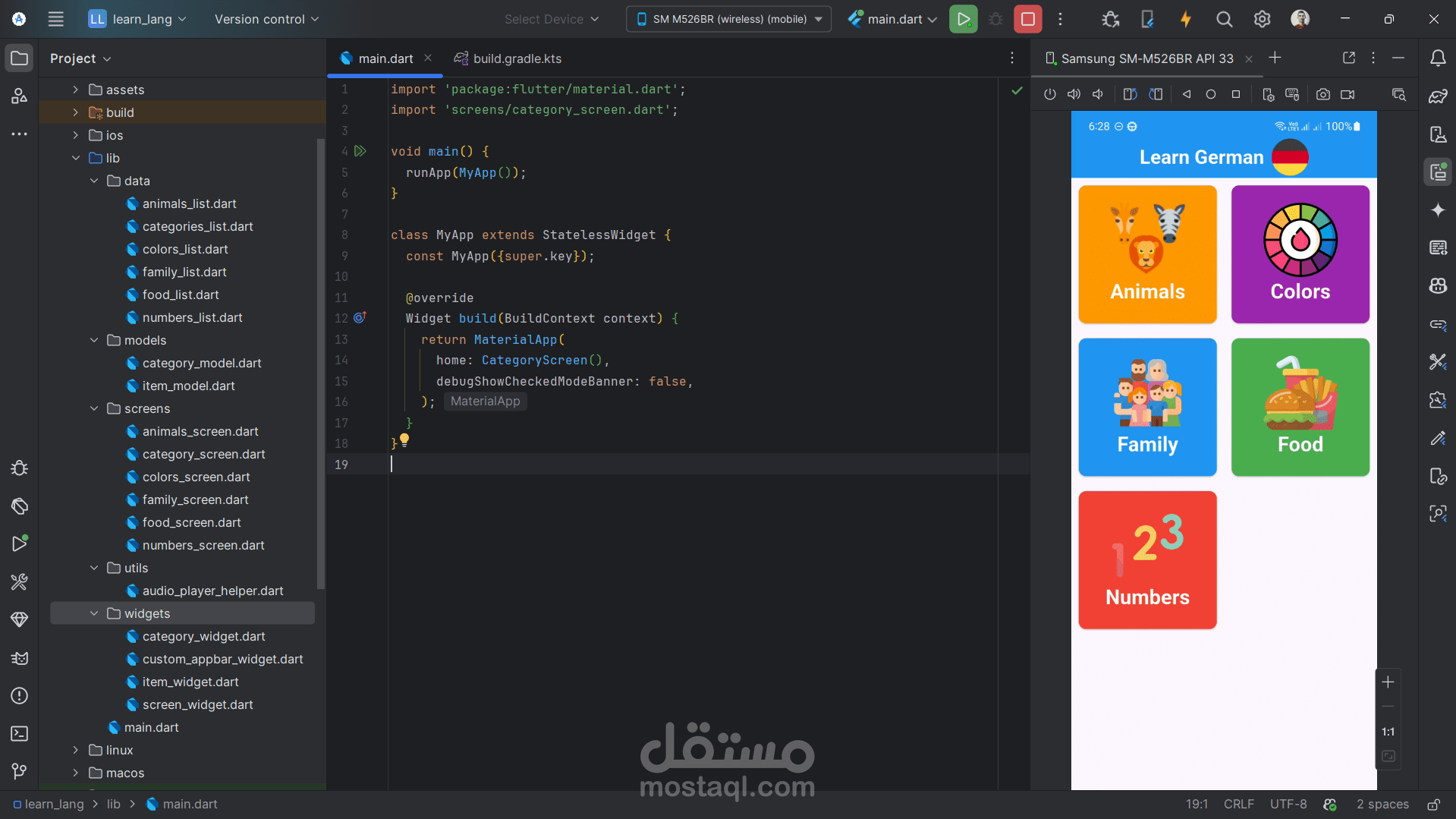Toggle the Running Devices tool window
Image resolution: width=1456 pixels, height=819 pixels.
[1438, 172]
